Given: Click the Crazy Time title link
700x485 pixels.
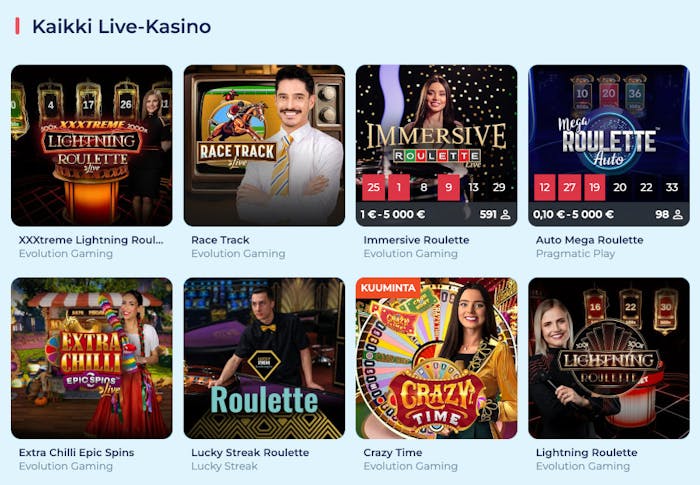Looking at the screenshot, I should coord(393,452).
